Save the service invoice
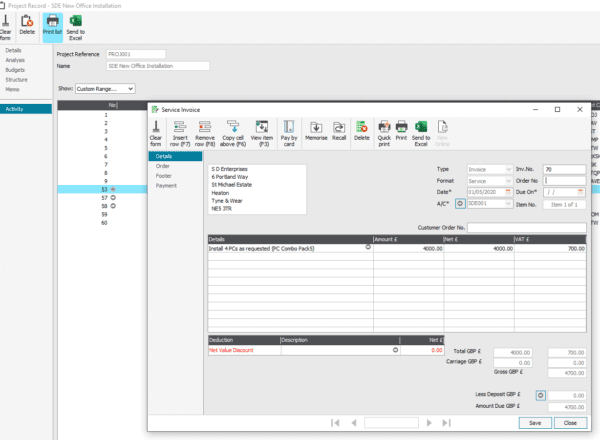 pos(535,423)
